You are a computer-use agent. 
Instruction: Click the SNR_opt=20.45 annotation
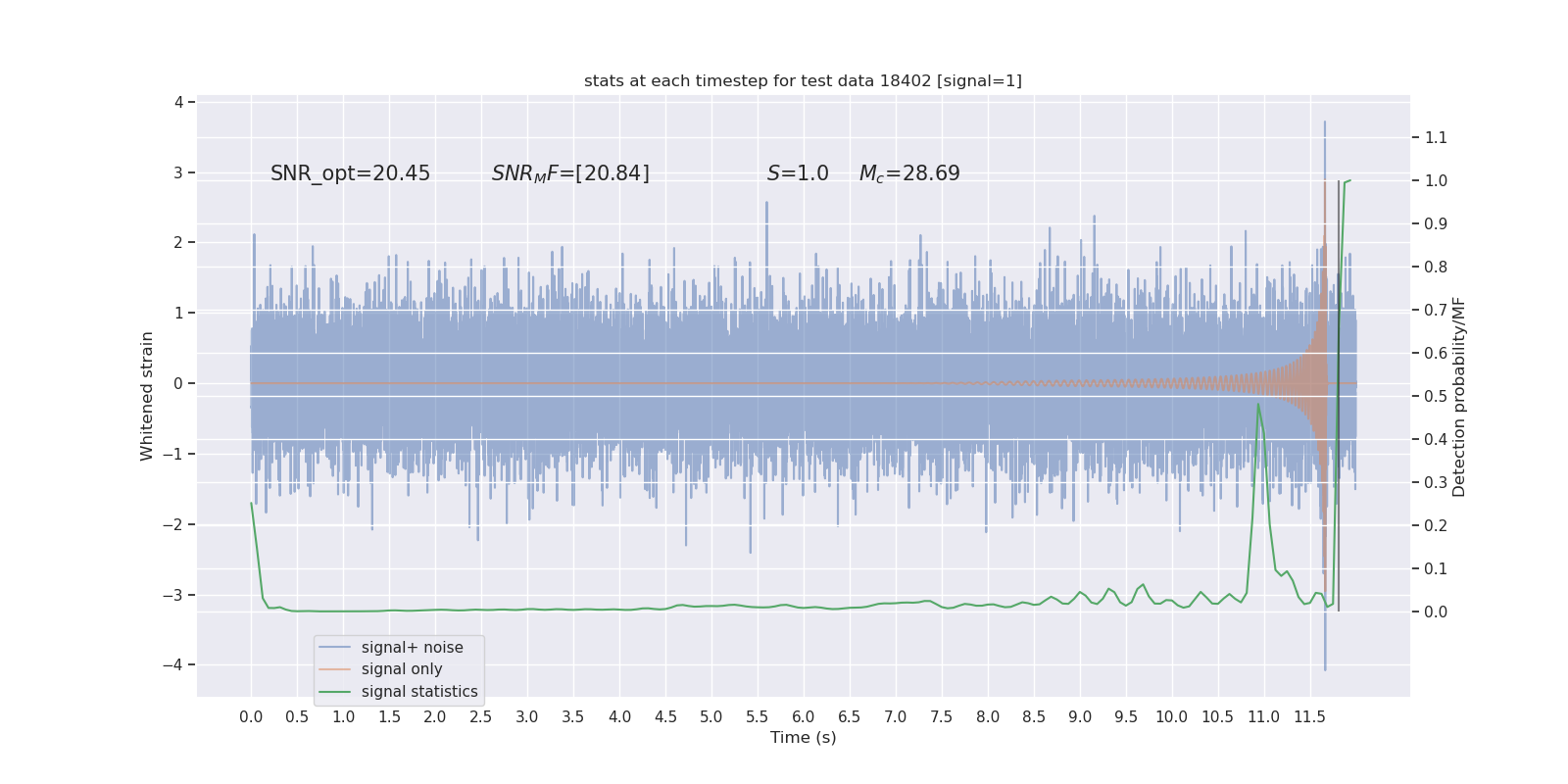point(350,173)
